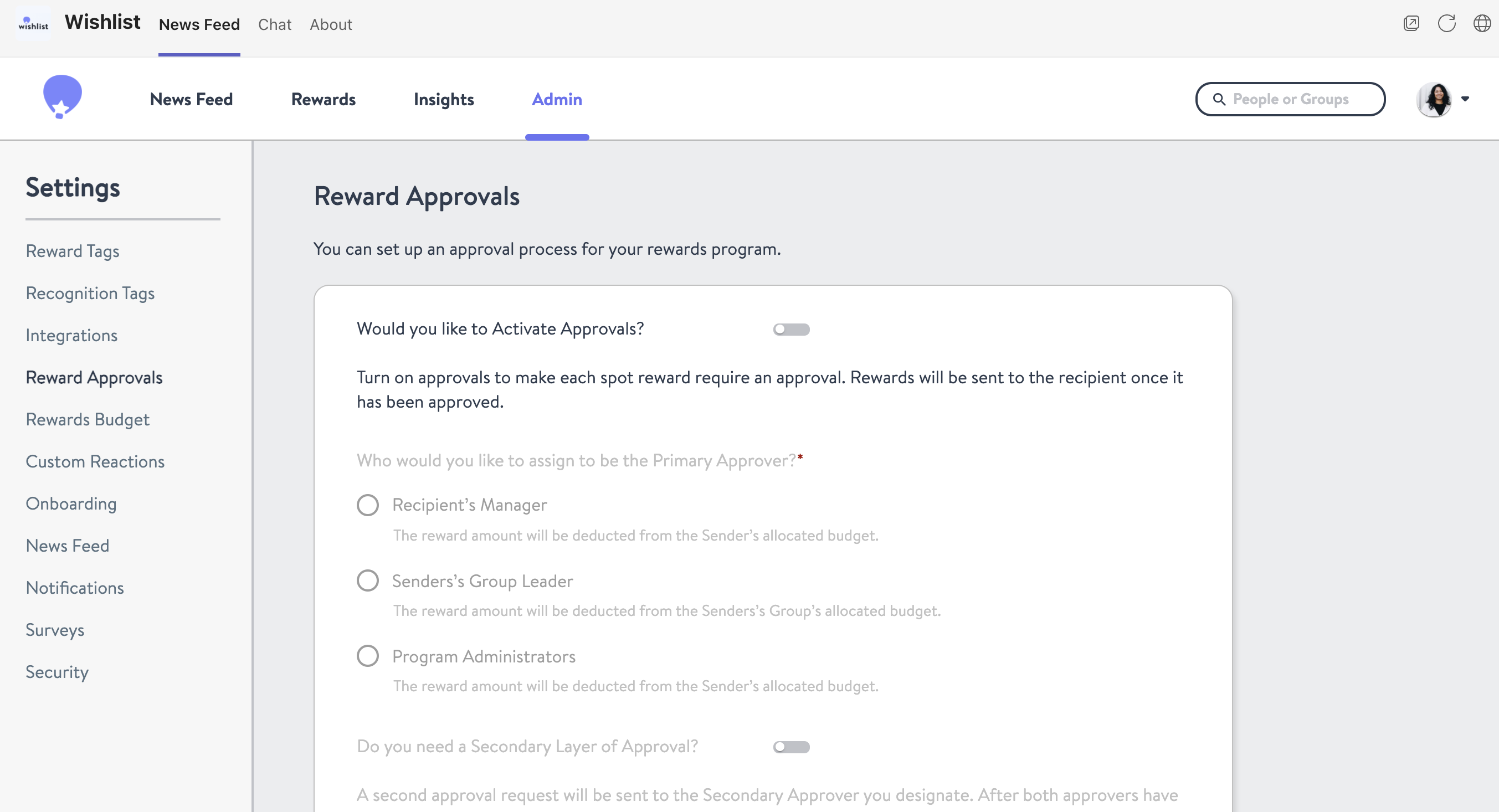Click the search magnifier icon
The image size is (1499, 812).
click(x=1219, y=99)
